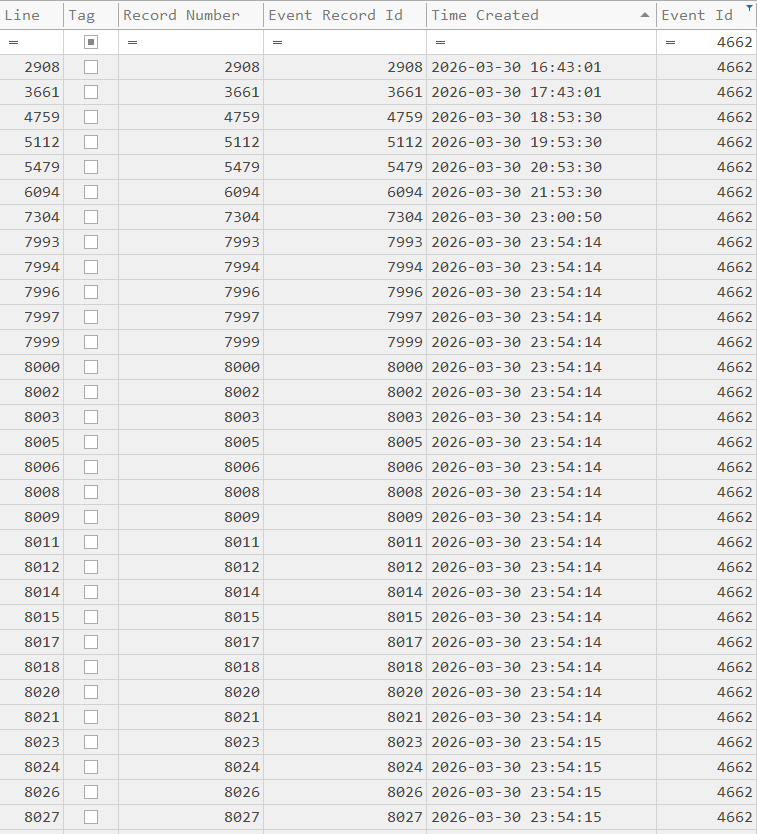
Task: Click Event Record Id cell 8009
Action: 345,517
